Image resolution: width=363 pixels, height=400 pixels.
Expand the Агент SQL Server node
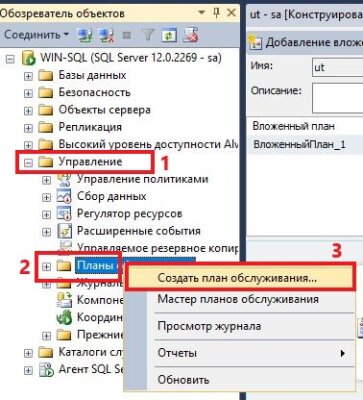(28, 370)
